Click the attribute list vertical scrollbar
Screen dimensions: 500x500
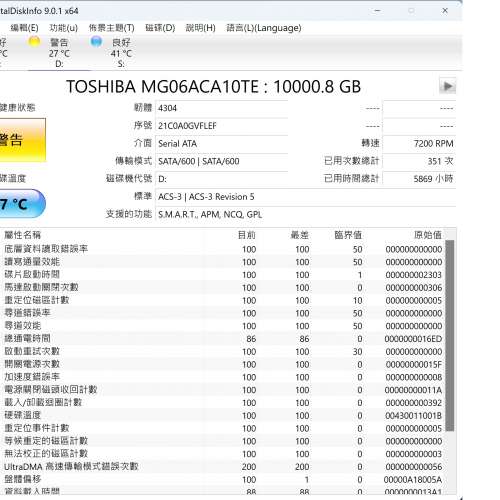click(x=450, y=335)
